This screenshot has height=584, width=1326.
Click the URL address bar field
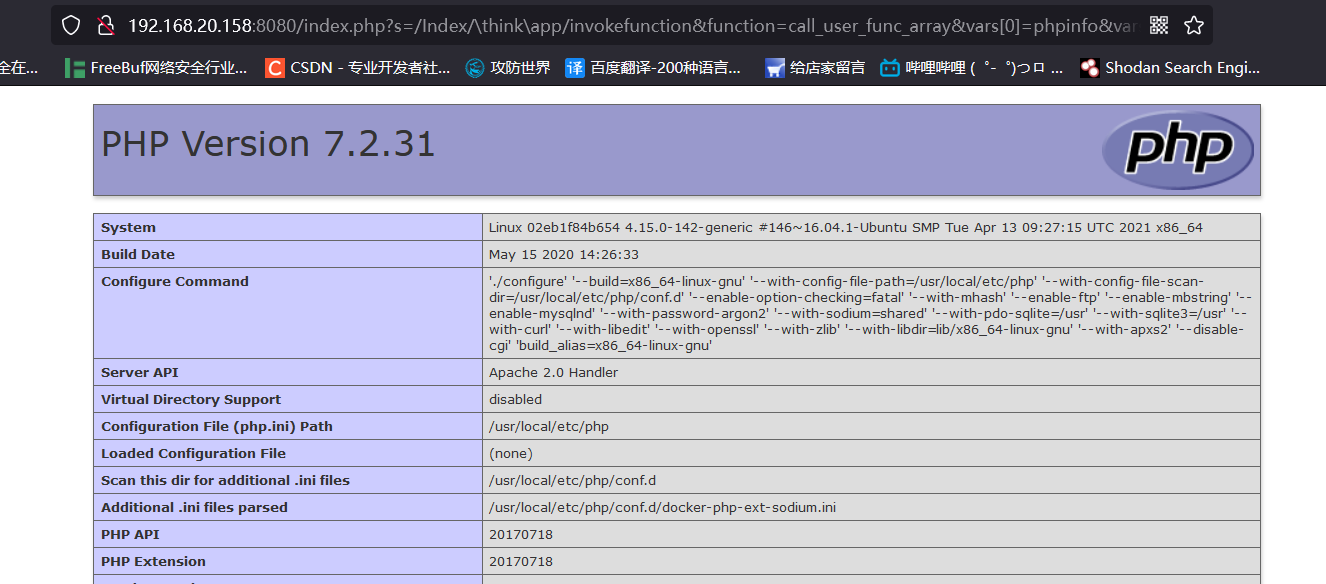coord(632,25)
